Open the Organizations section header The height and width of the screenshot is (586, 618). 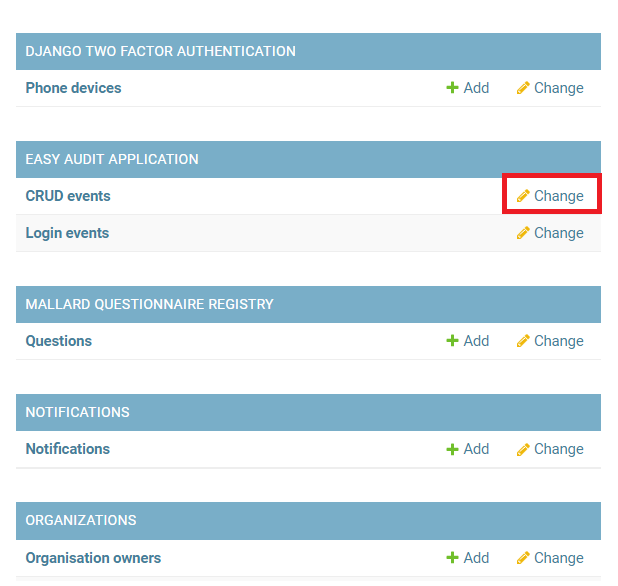point(81,520)
